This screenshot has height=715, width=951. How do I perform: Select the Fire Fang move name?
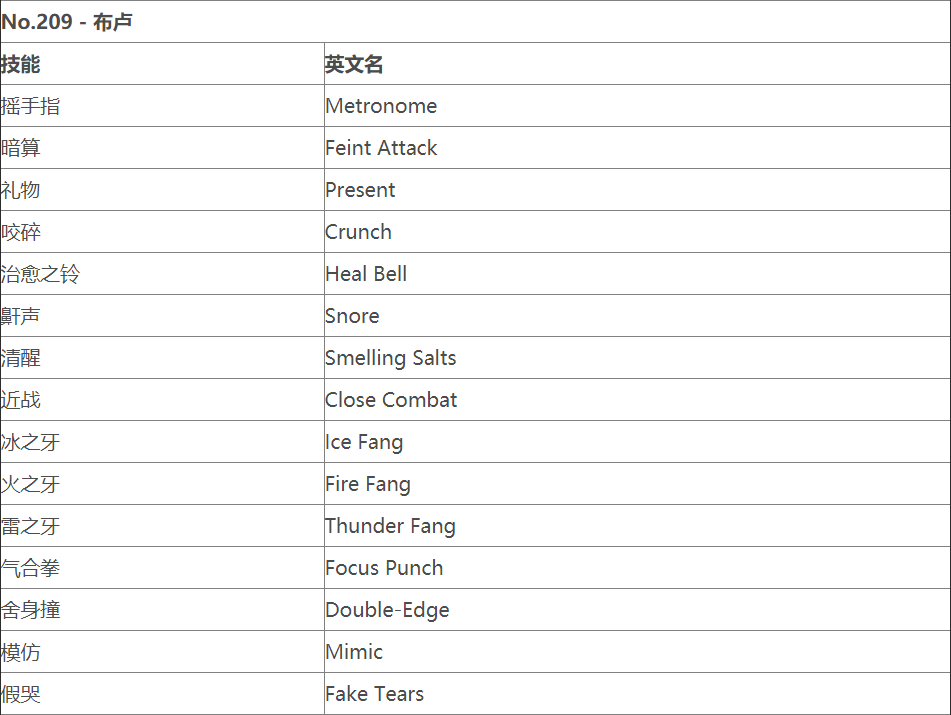pyautogui.click(x=368, y=484)
